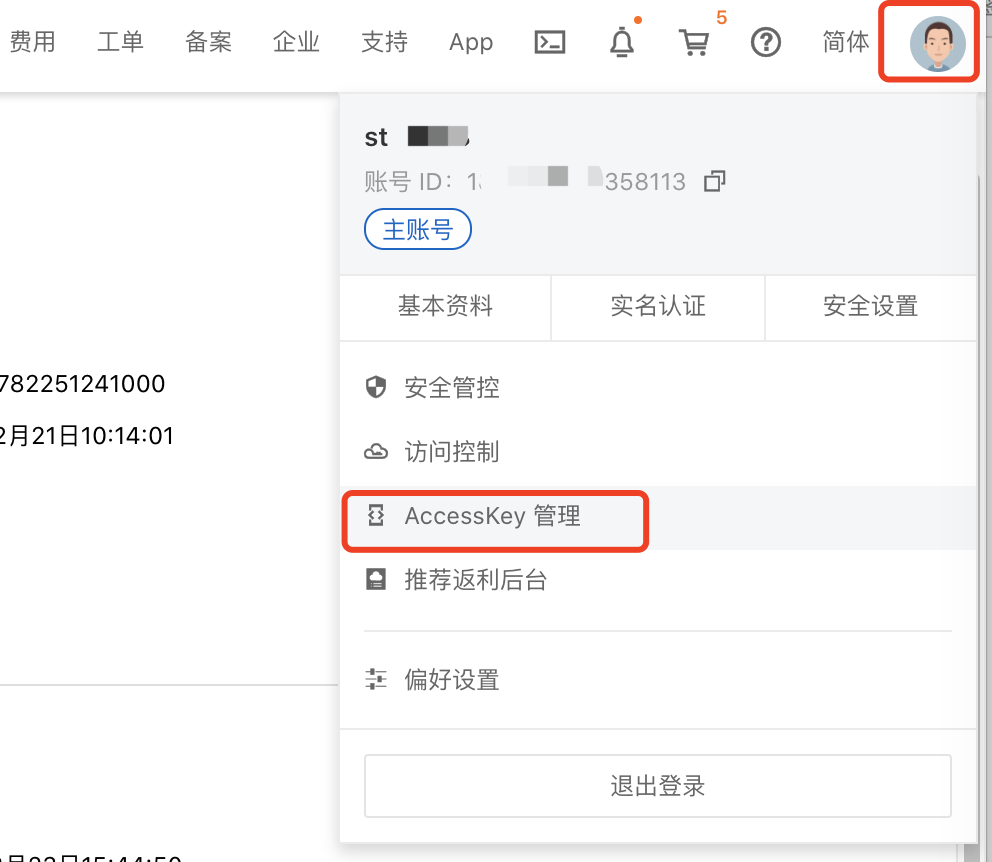The image size is (992, 862).
Task: Click the notification bell icon
Action: [622, 42]
